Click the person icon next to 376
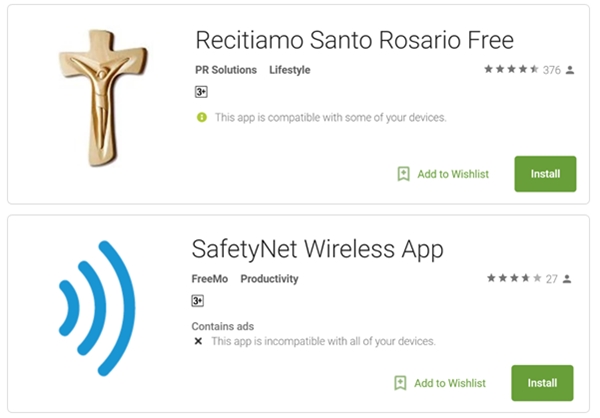Image resolution: width=600 pixels, height=418 pixels. pos(570,70)
